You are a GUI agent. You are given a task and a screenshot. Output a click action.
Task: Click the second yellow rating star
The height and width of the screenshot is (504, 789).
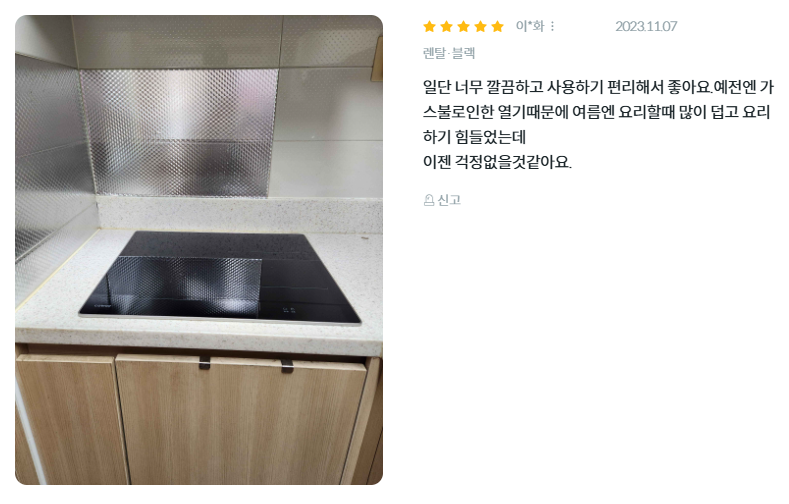coord(446,26)
